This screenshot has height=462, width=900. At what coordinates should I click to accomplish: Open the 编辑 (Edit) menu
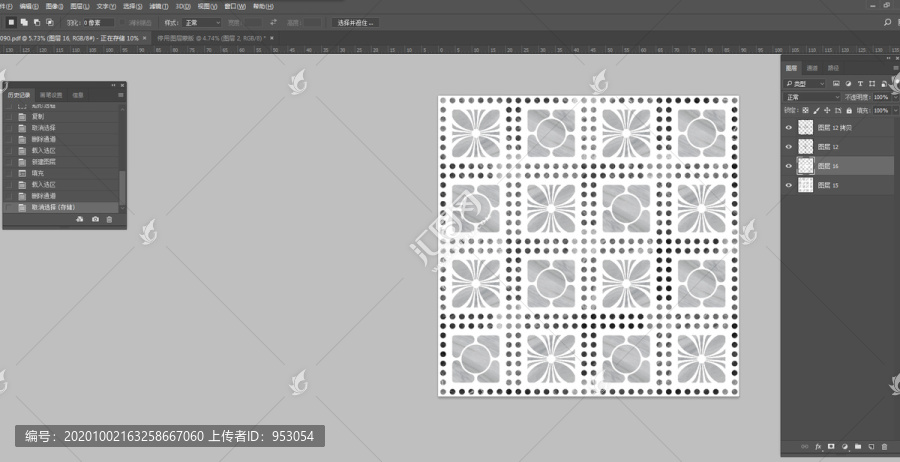pos(29,6)
